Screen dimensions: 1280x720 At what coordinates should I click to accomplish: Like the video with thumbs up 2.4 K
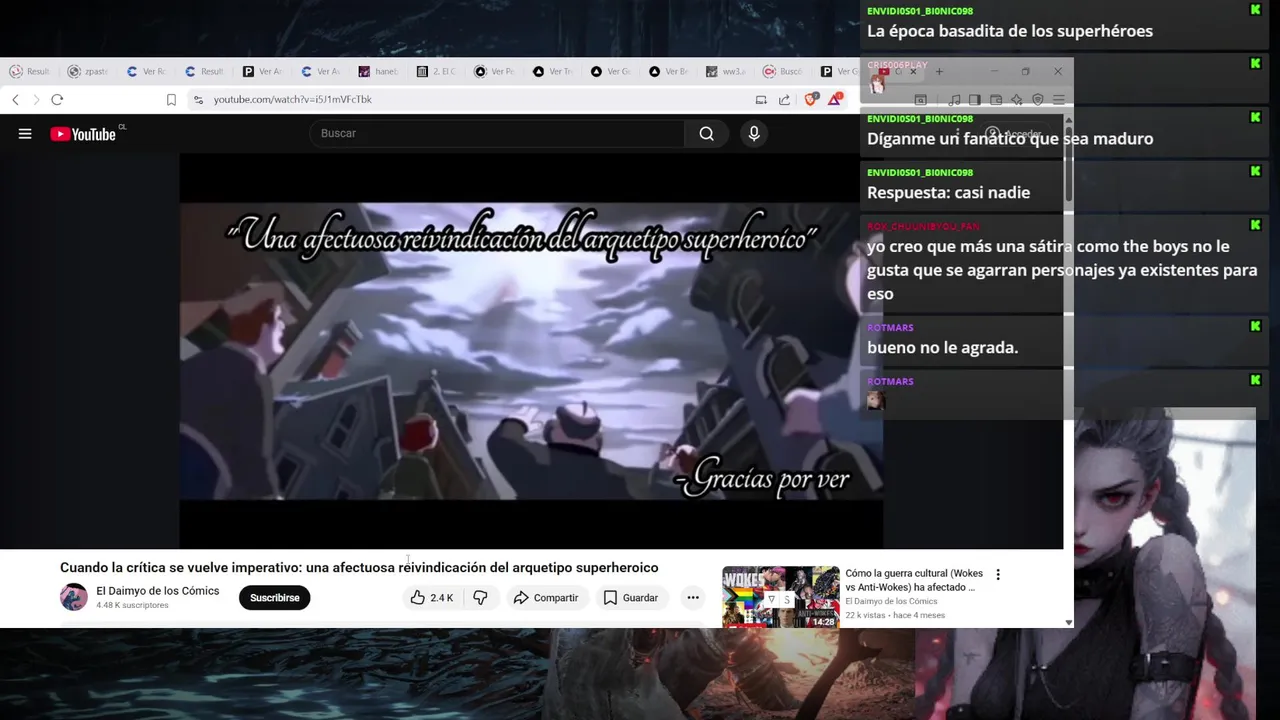pos(432,598)
